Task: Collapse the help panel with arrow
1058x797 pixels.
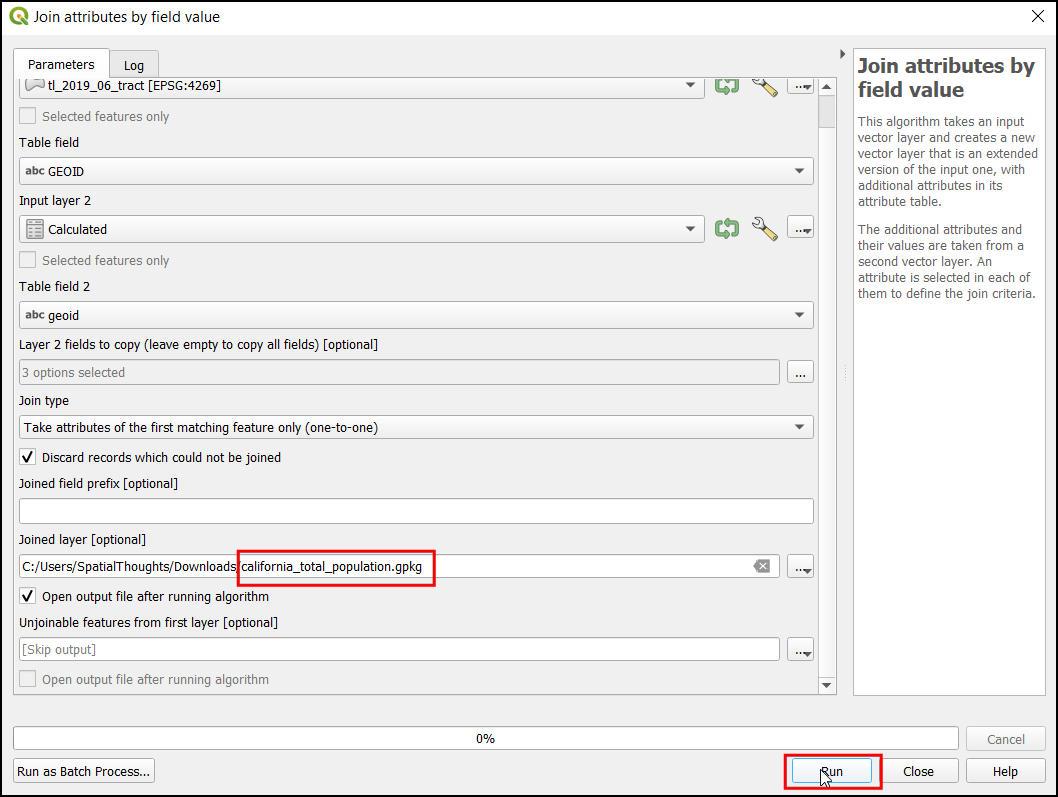Action: coord(842,54)
